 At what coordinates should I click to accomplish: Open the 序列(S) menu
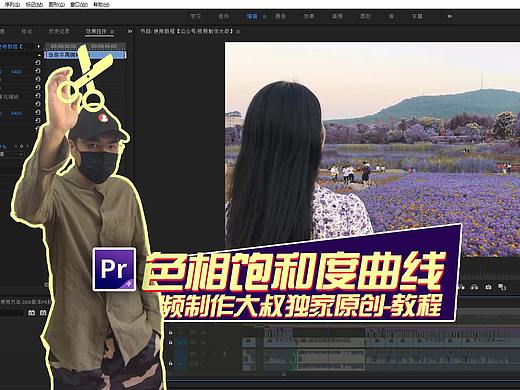[12, 5]
